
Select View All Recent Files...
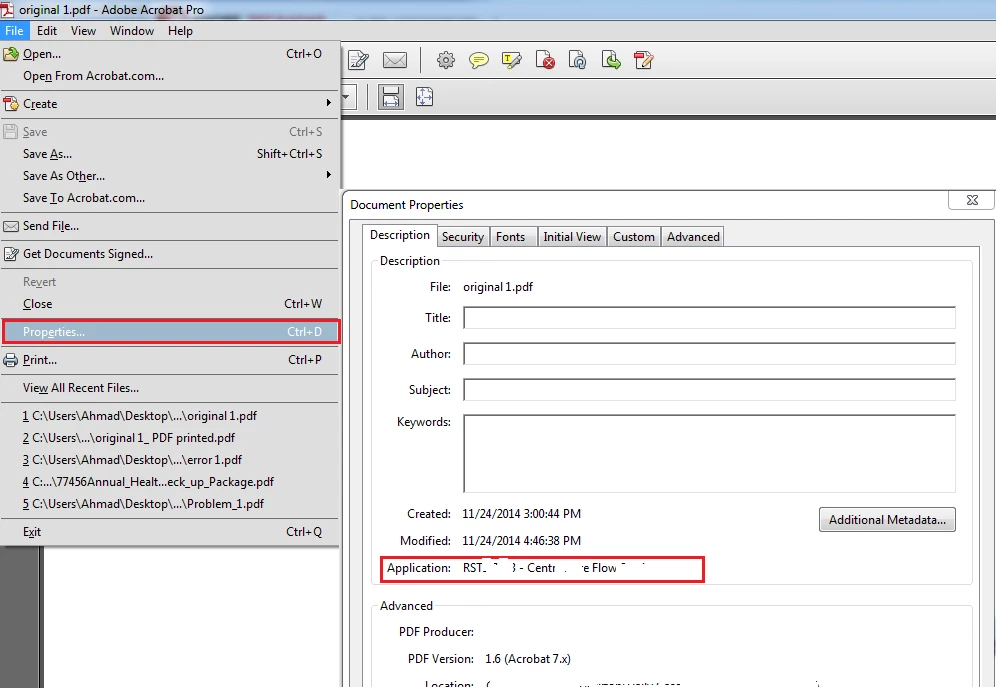(170, 388)
